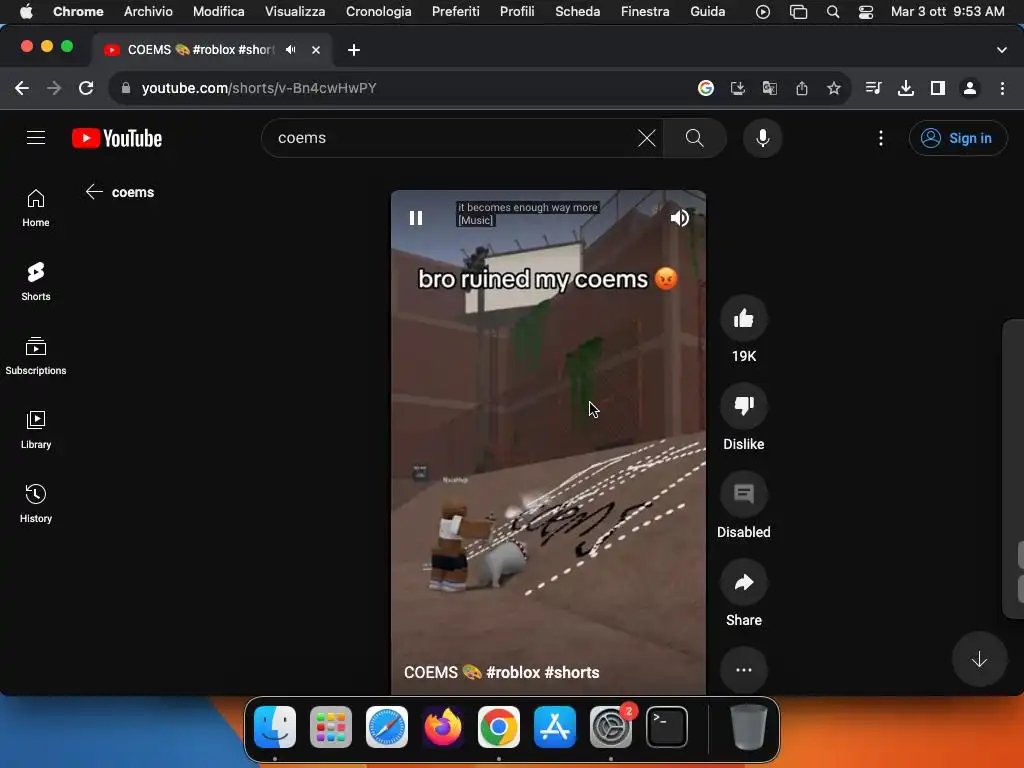Open Subscriptions in the sidebar
The width and height of the screenshot is (1024, 768).
tap(36, 356)
